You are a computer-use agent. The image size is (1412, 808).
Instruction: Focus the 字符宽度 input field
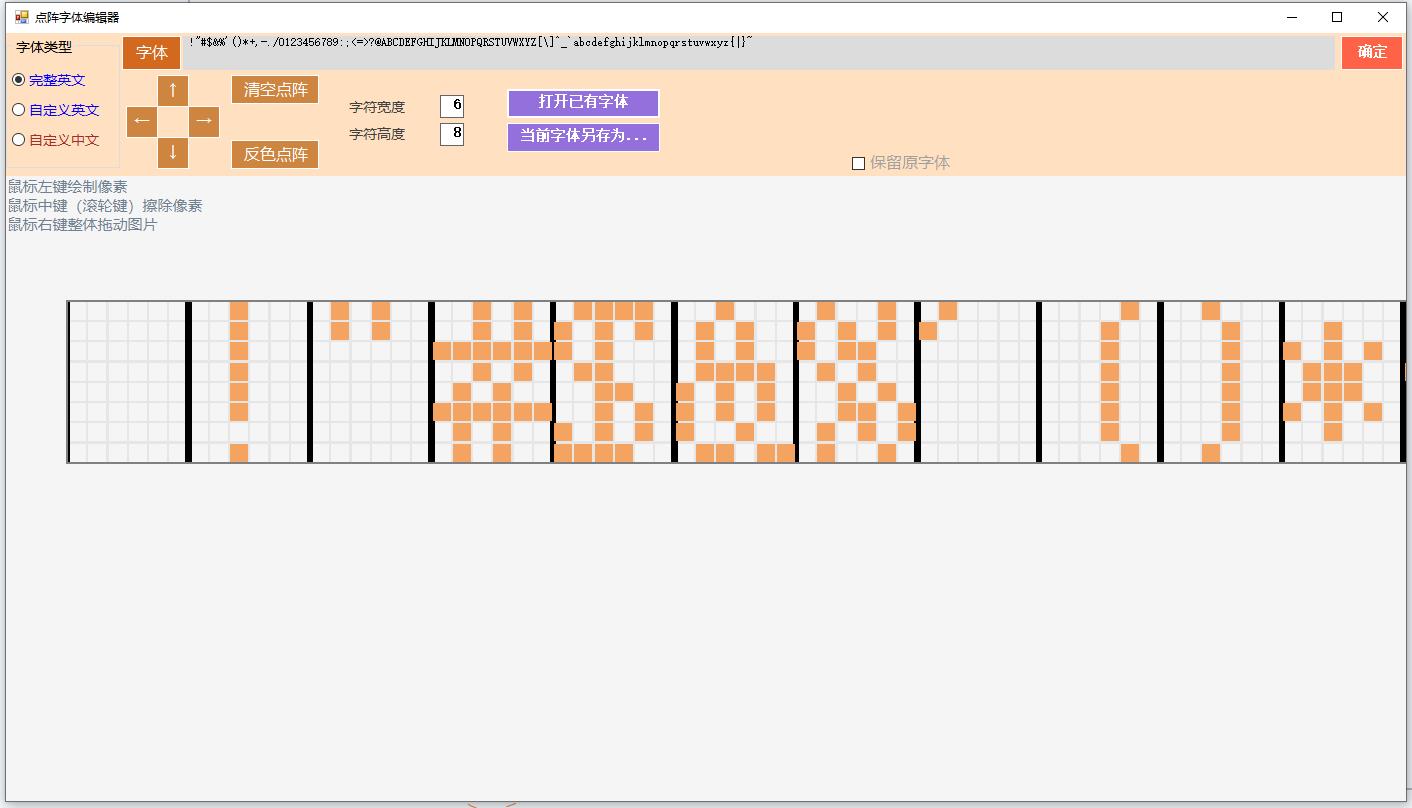(452, 105)
